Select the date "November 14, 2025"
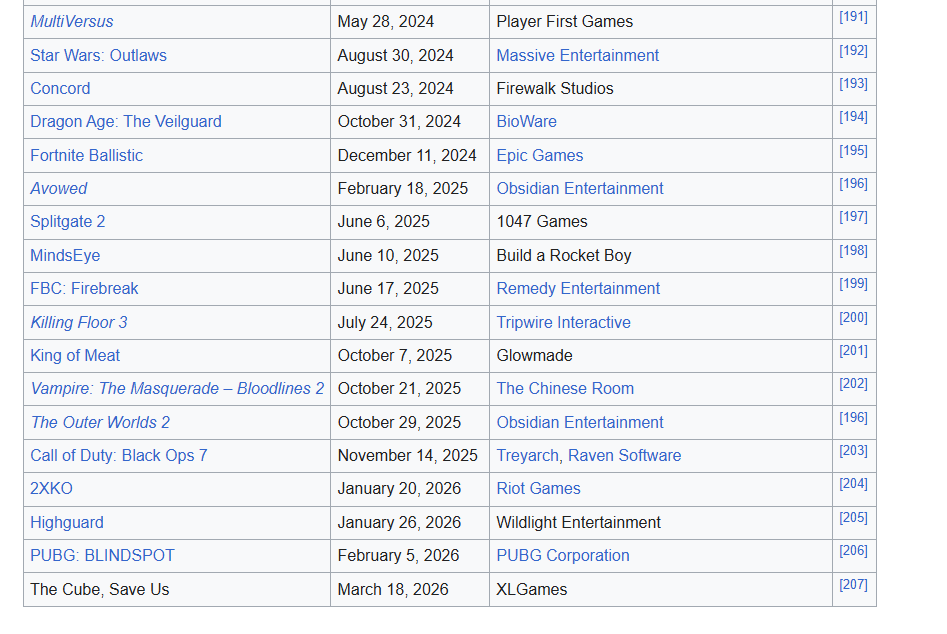Image resolution: width=947 pixels, height=634 pixels. pos(408,456)
